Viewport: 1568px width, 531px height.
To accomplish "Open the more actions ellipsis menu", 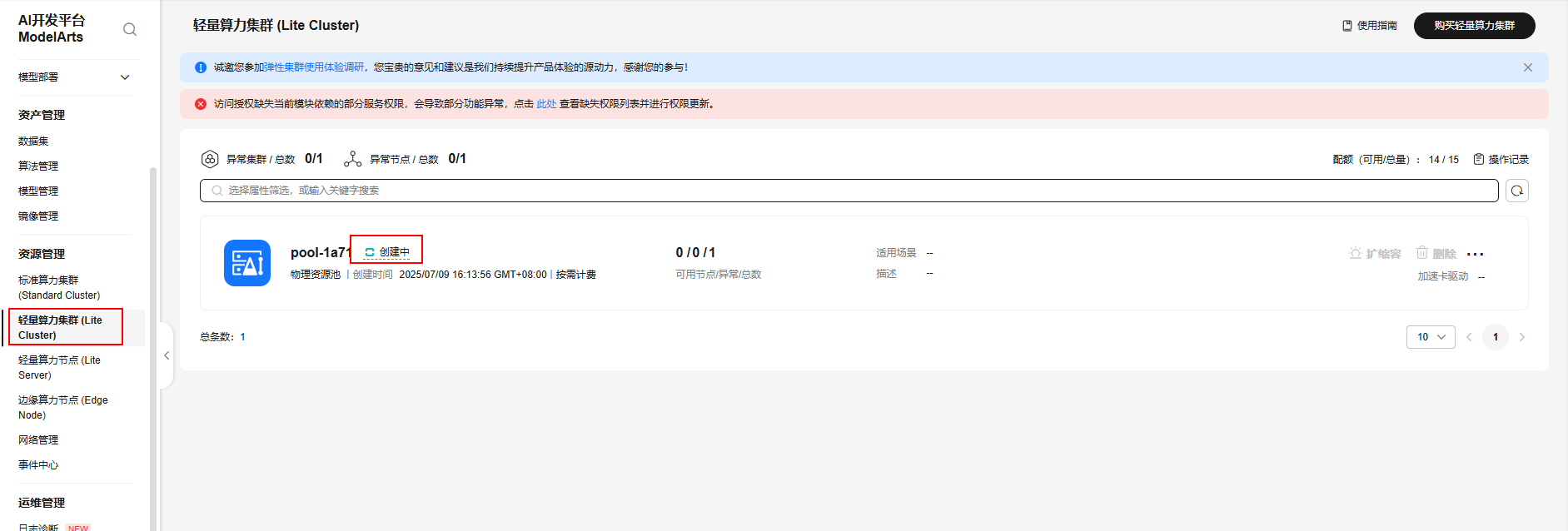I will point(1476,254).
